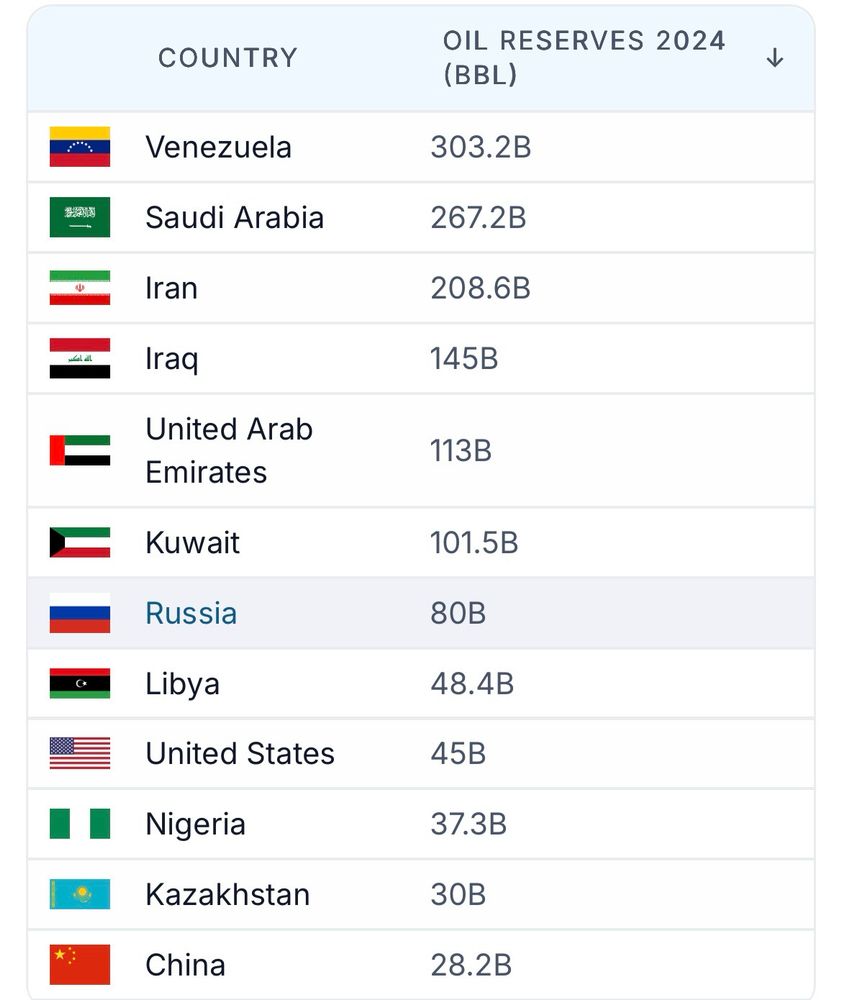Click the United States flag icon
This screenshot has width=842, height=1000.
pyautogui.click(x=80, y=753)
